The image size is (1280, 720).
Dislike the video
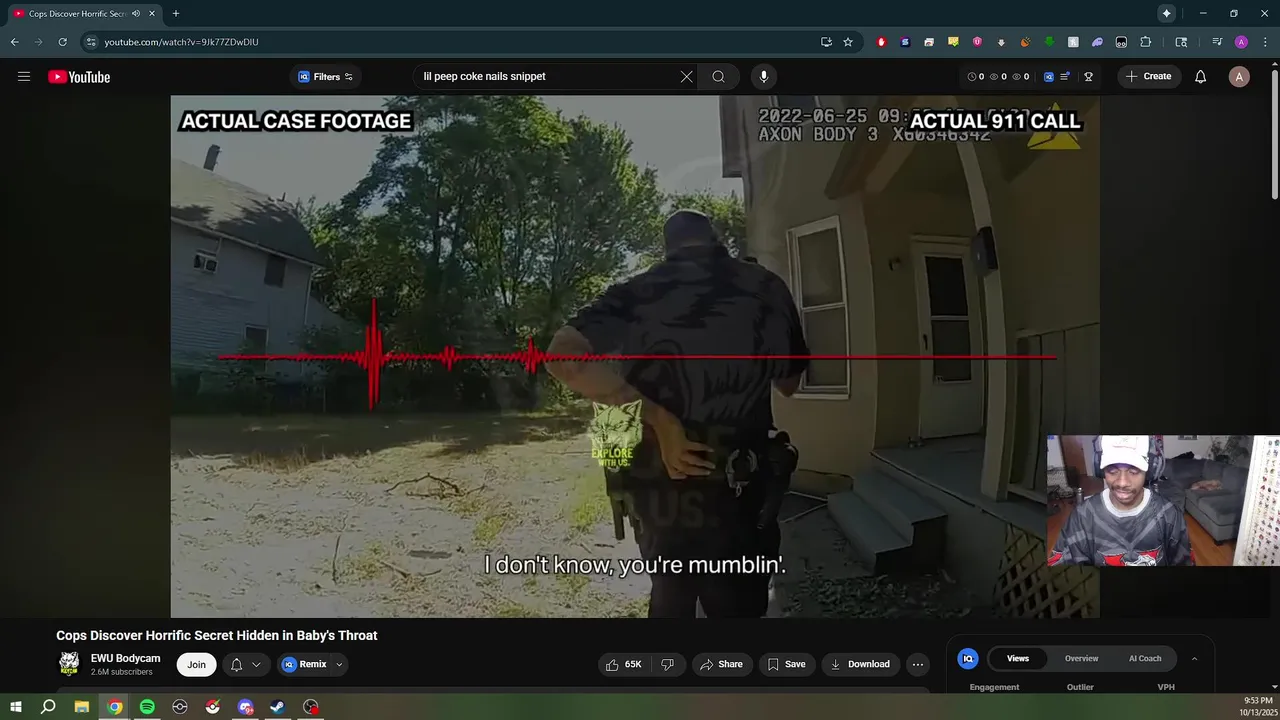(x=668, y=664)
